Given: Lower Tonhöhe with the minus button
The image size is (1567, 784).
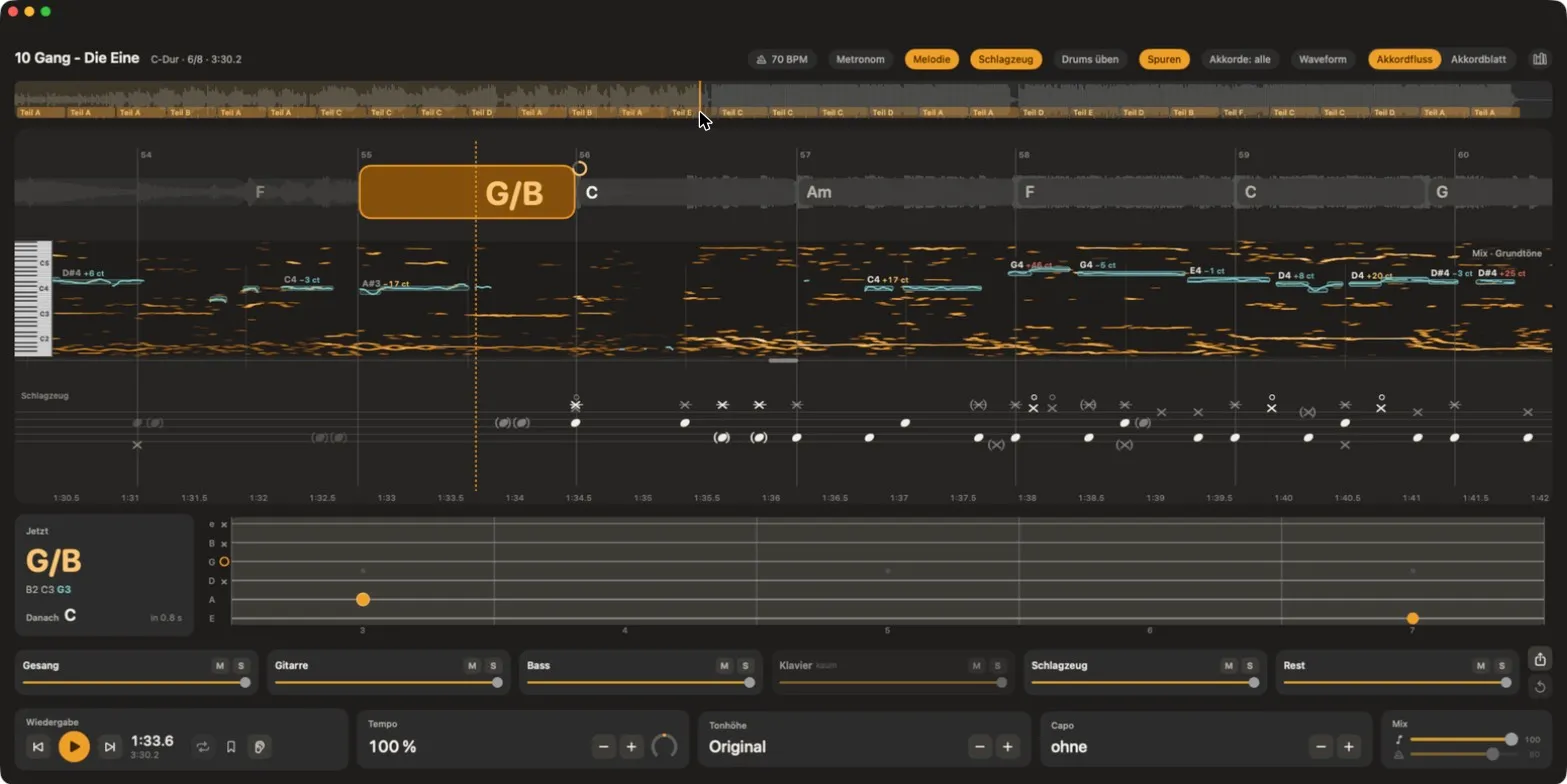Looking at the screenshot, I should [x=980, y=746].
